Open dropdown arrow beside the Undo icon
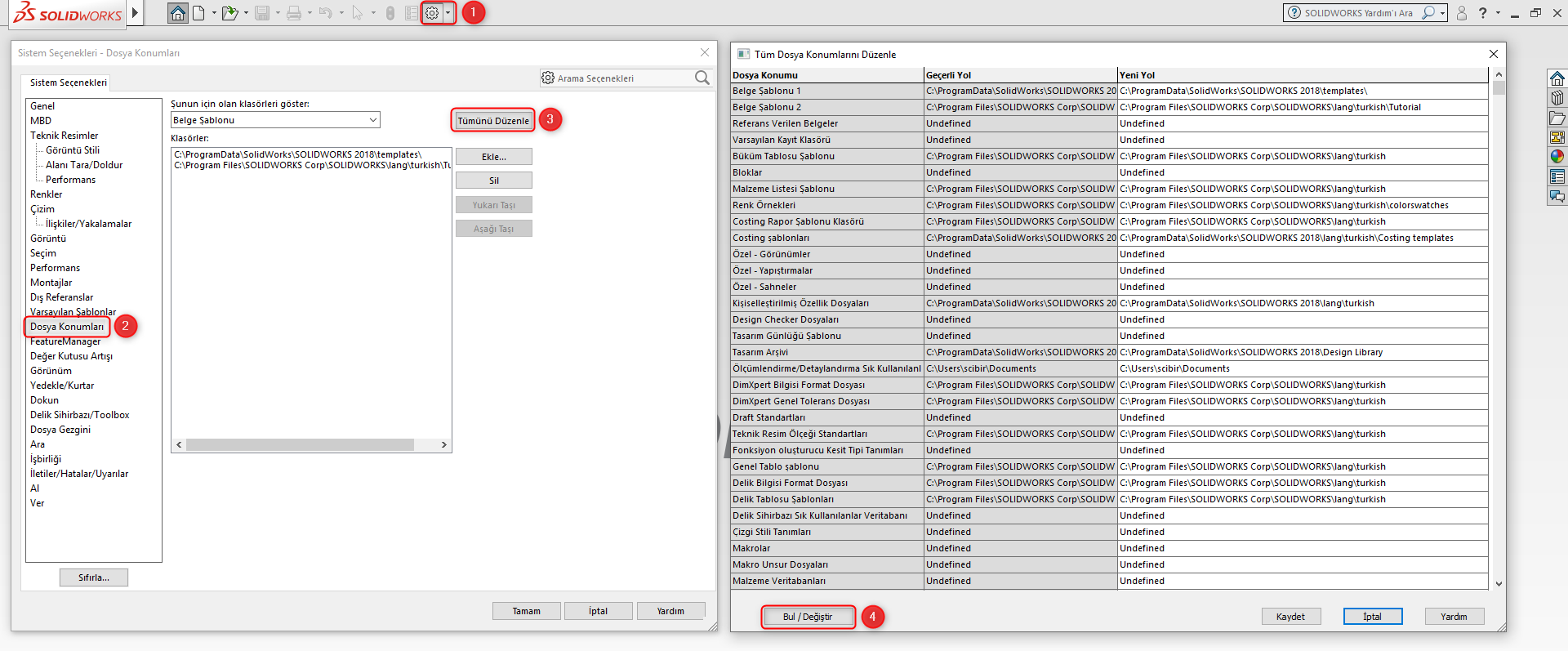The image size is (1568, 651). pos(341,13)
